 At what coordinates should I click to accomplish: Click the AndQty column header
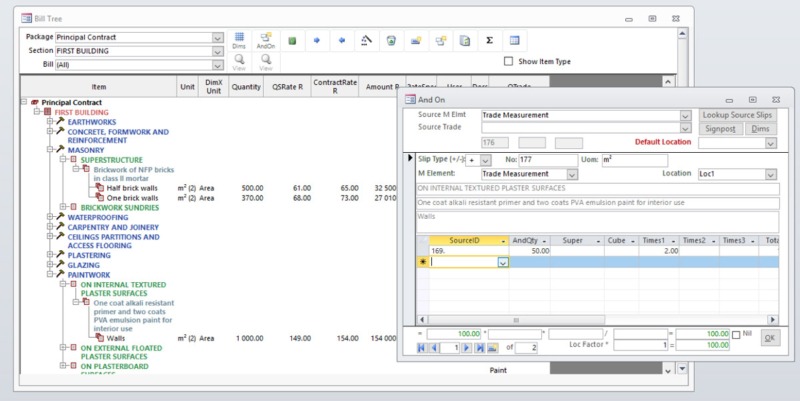coord(529,240)
